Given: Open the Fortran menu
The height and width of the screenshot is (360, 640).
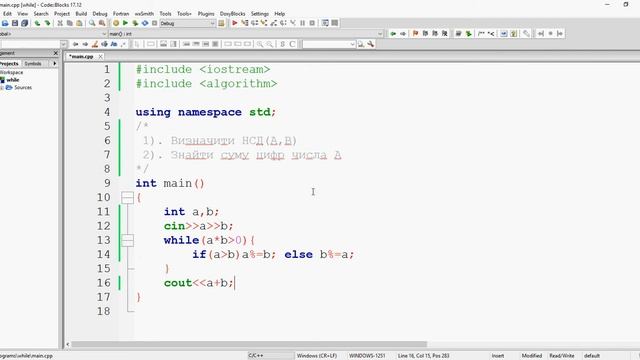Looking at the screenshot, I should coord(121,13).
